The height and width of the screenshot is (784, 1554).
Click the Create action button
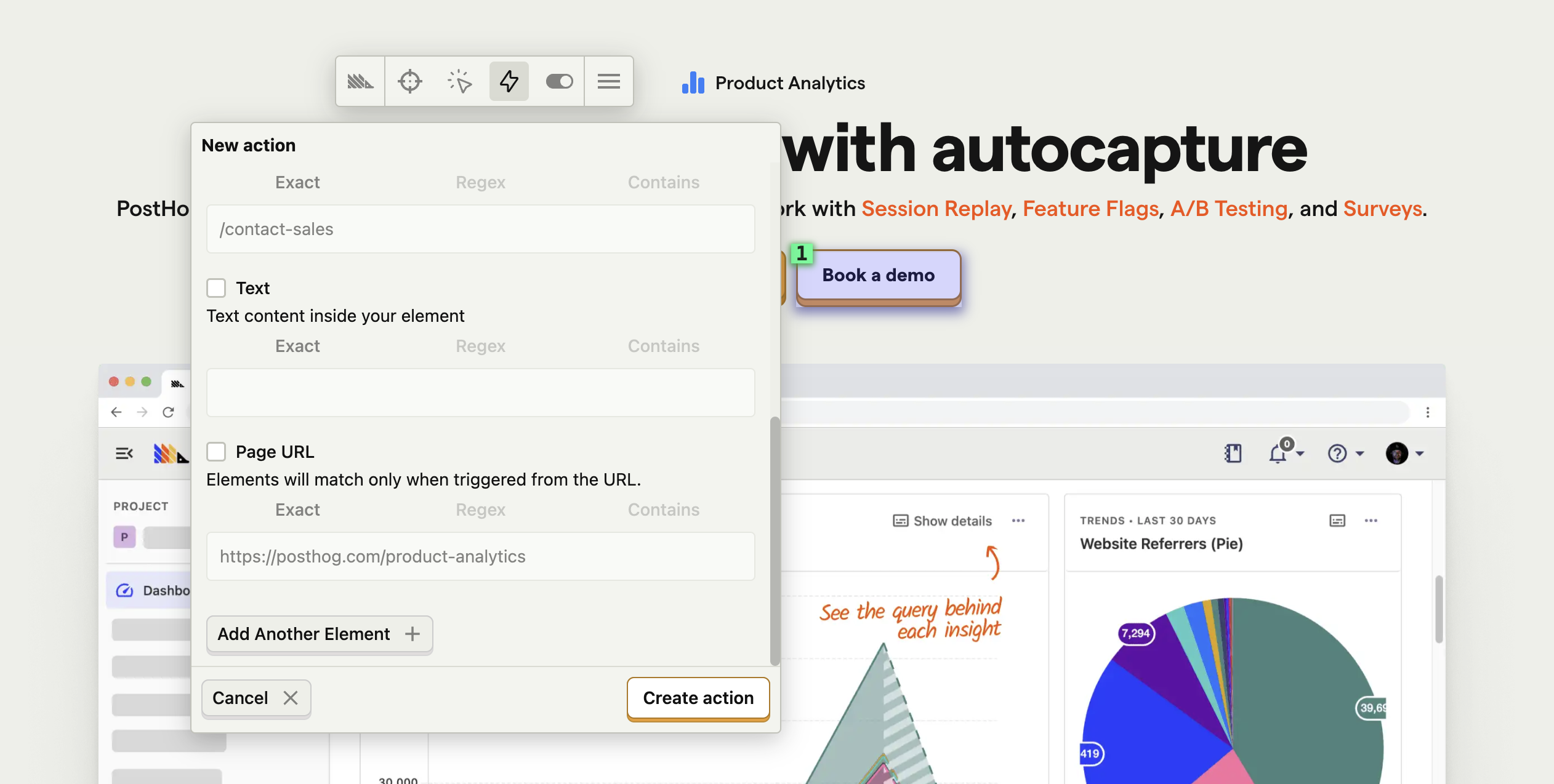pos(698,698)
